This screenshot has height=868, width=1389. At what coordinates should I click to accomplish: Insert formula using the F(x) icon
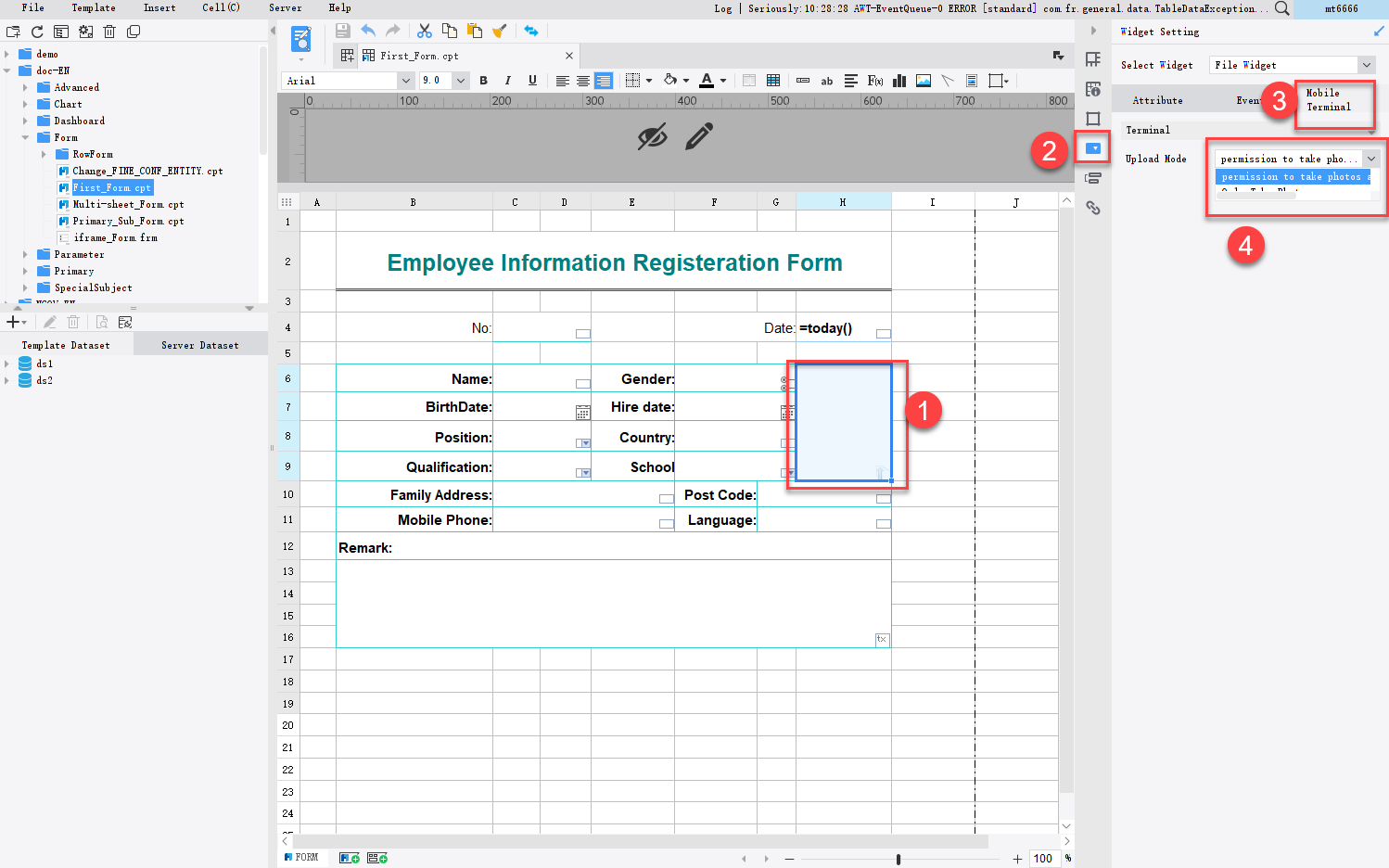coord(875,81)
